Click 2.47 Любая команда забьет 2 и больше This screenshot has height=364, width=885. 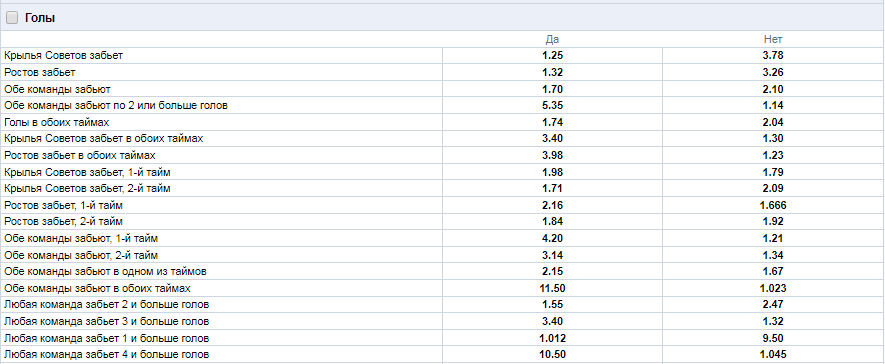coord(773,305)
